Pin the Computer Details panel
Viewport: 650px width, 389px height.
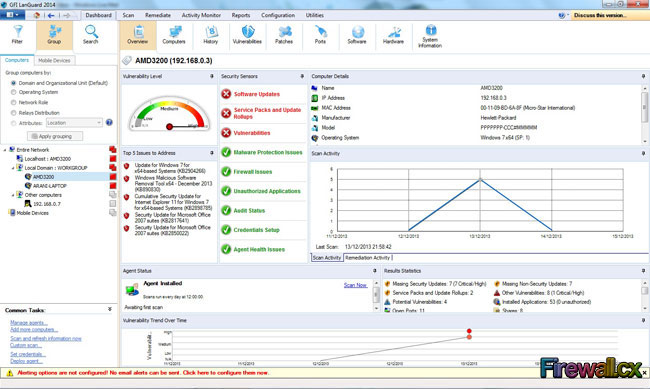click(643, 76)
